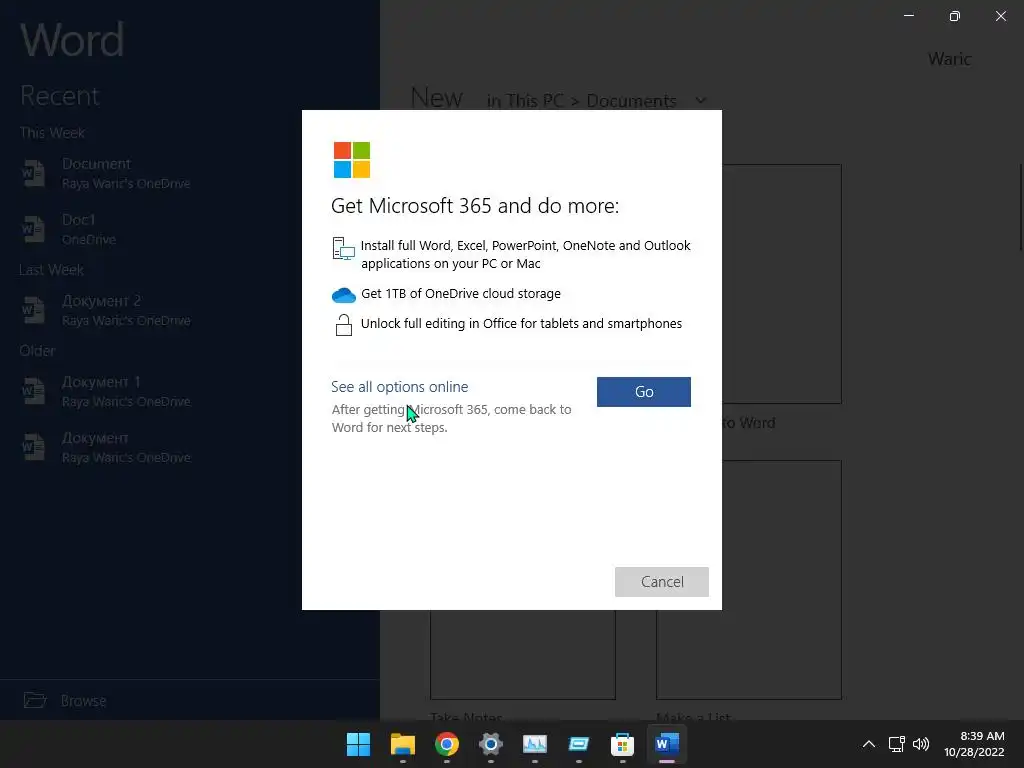Select the Make a List template thumbnail
Image resolution: width=1024 pixels, height=768 pixels.
pyautogui.click(x=748, y=580)
